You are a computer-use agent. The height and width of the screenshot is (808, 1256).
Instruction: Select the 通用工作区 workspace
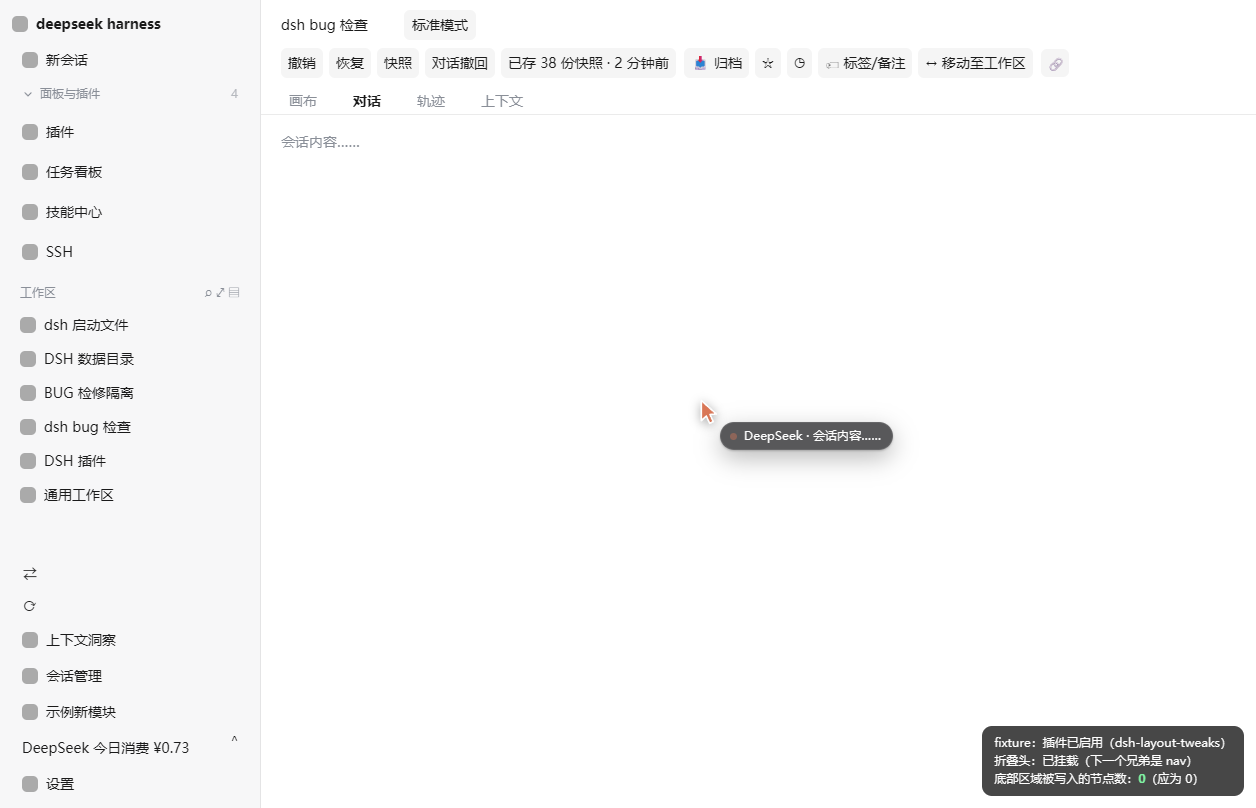coord(130,495)
